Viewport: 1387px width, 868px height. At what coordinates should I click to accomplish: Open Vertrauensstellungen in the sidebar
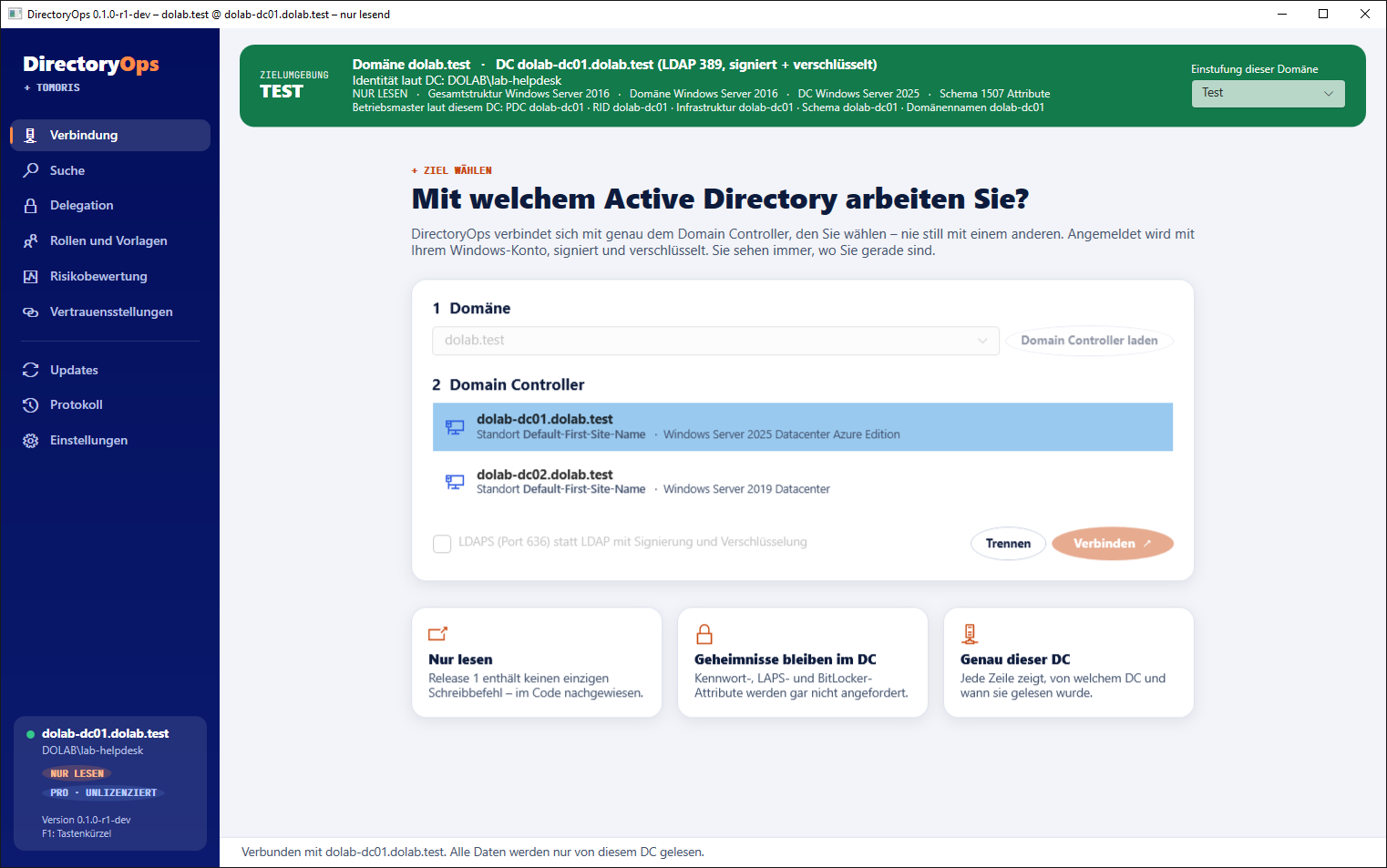(110, 311)
